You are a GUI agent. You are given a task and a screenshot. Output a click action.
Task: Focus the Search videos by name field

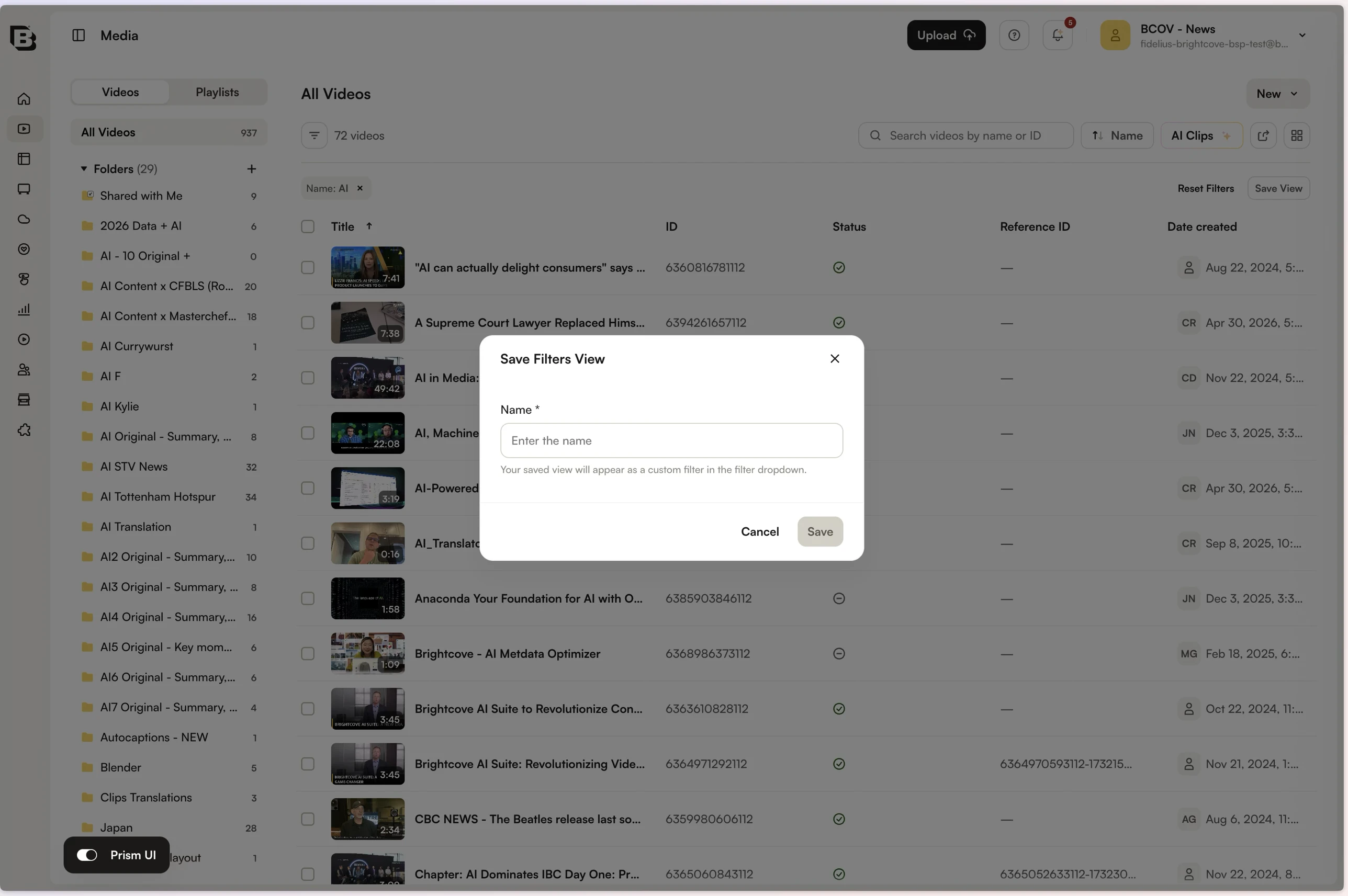(965, 135)
